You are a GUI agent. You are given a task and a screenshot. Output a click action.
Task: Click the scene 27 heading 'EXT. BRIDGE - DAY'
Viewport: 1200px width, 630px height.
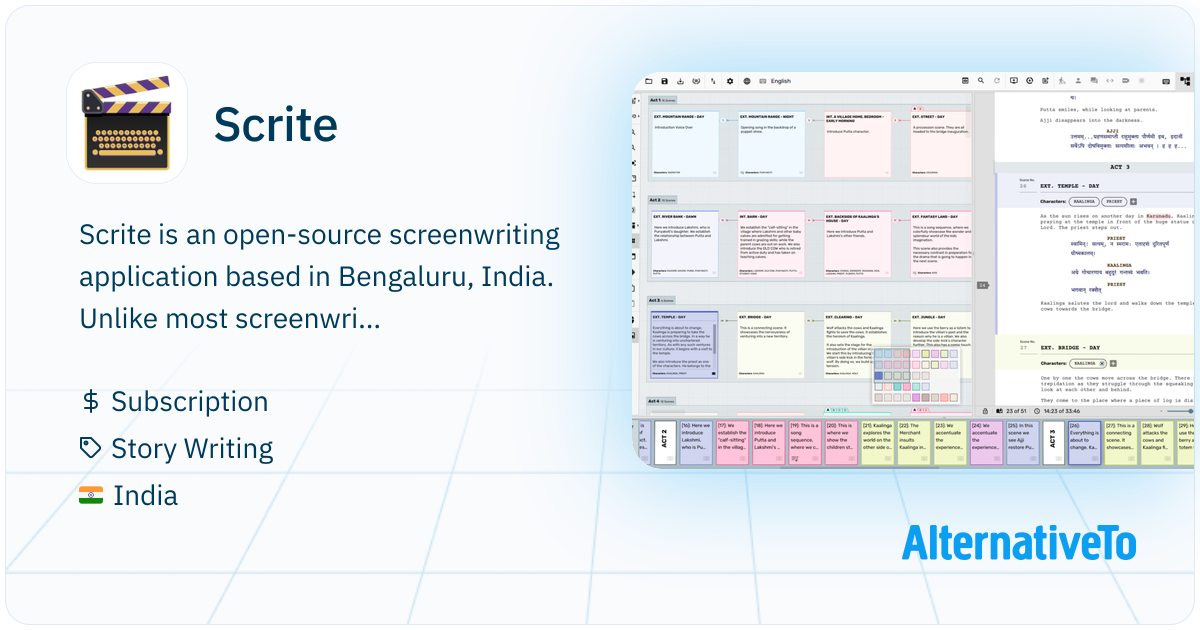tap(1070, 348)
